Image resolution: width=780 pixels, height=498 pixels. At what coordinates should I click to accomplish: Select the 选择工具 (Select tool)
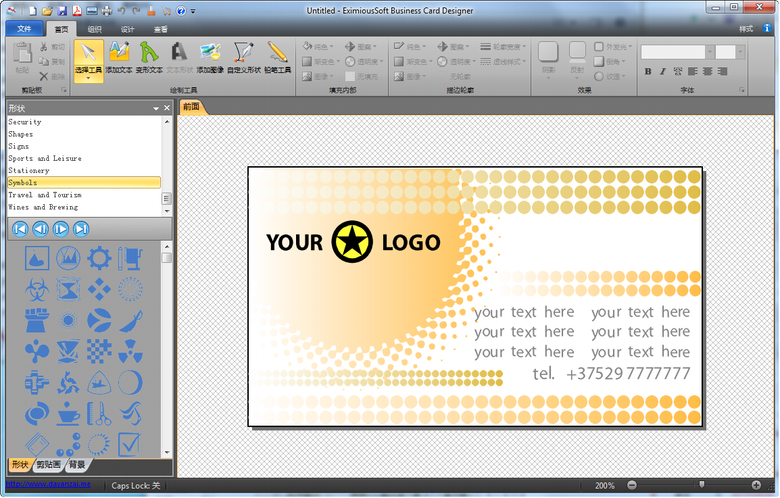pyautogui.click(x=89, y=56)
